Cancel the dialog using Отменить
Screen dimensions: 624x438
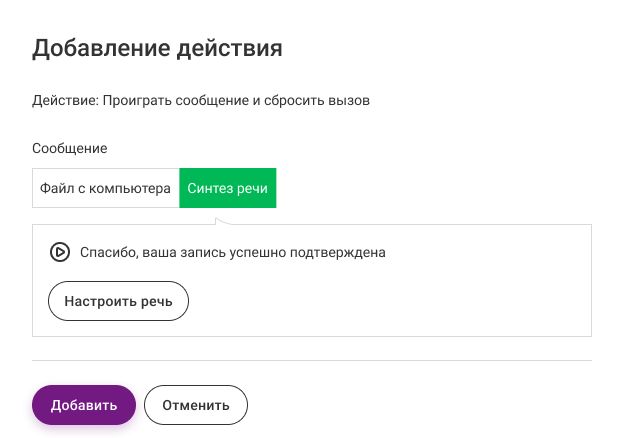196,405
